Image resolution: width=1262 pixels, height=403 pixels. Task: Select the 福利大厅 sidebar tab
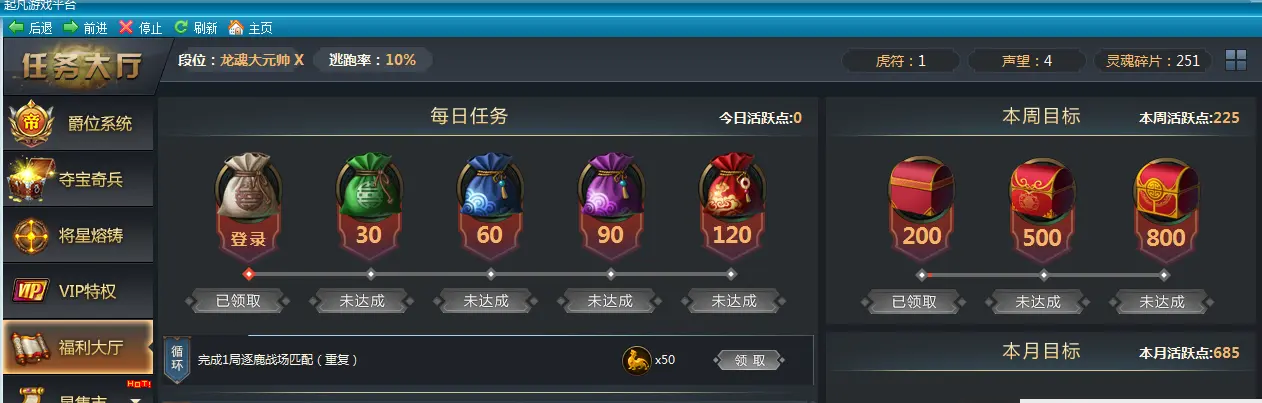[x=78, y=347]
